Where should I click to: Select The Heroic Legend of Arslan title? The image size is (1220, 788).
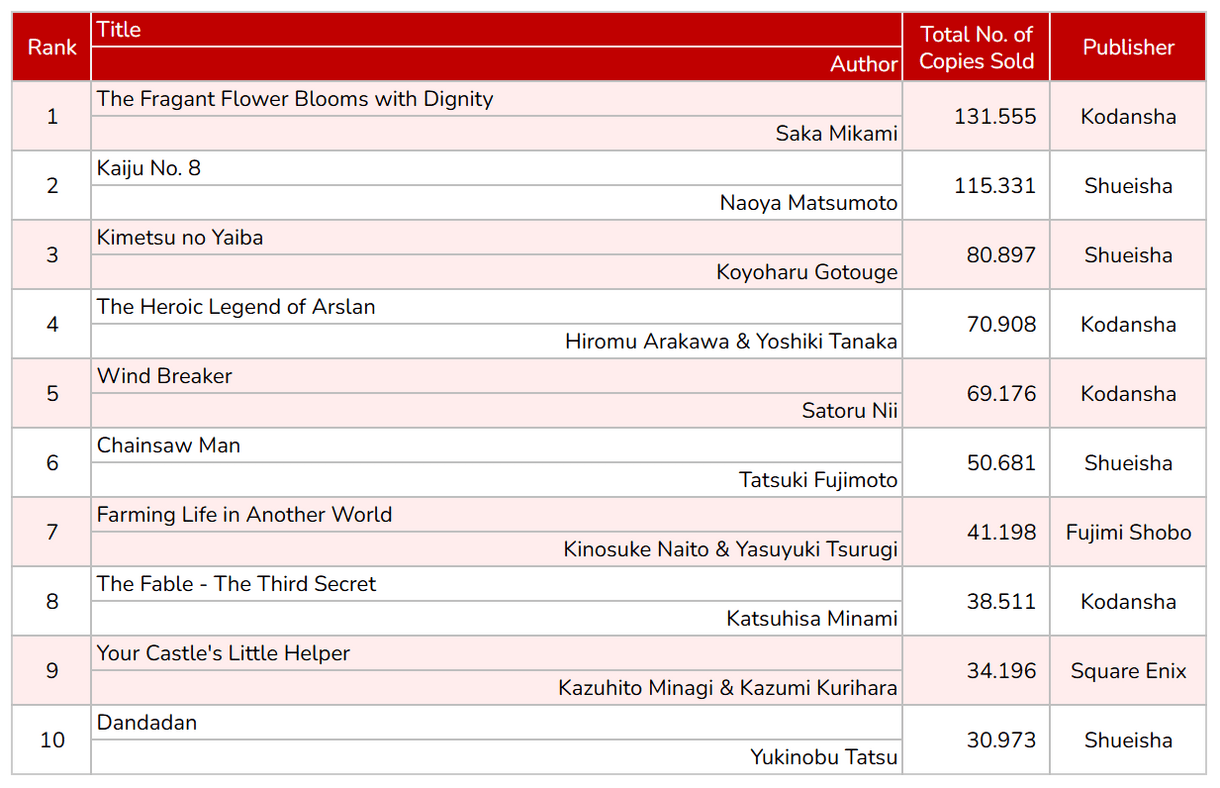click(x=236, y=307)
